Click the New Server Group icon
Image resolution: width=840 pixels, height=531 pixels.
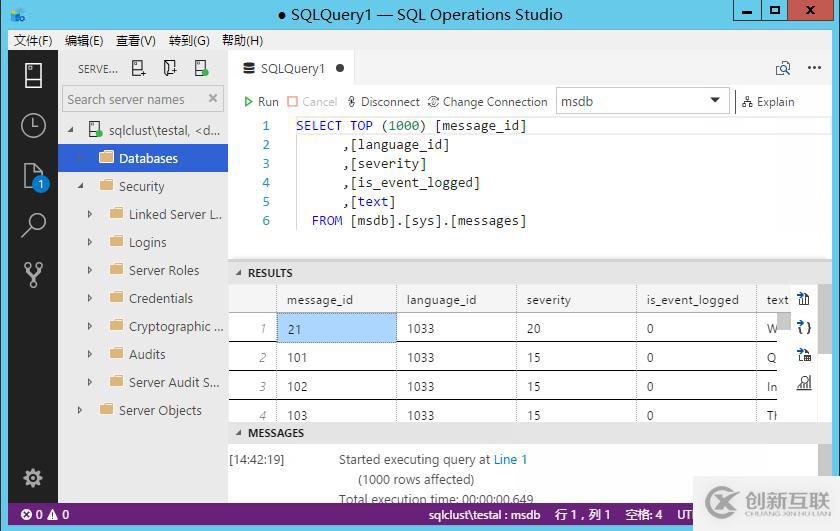170,69
